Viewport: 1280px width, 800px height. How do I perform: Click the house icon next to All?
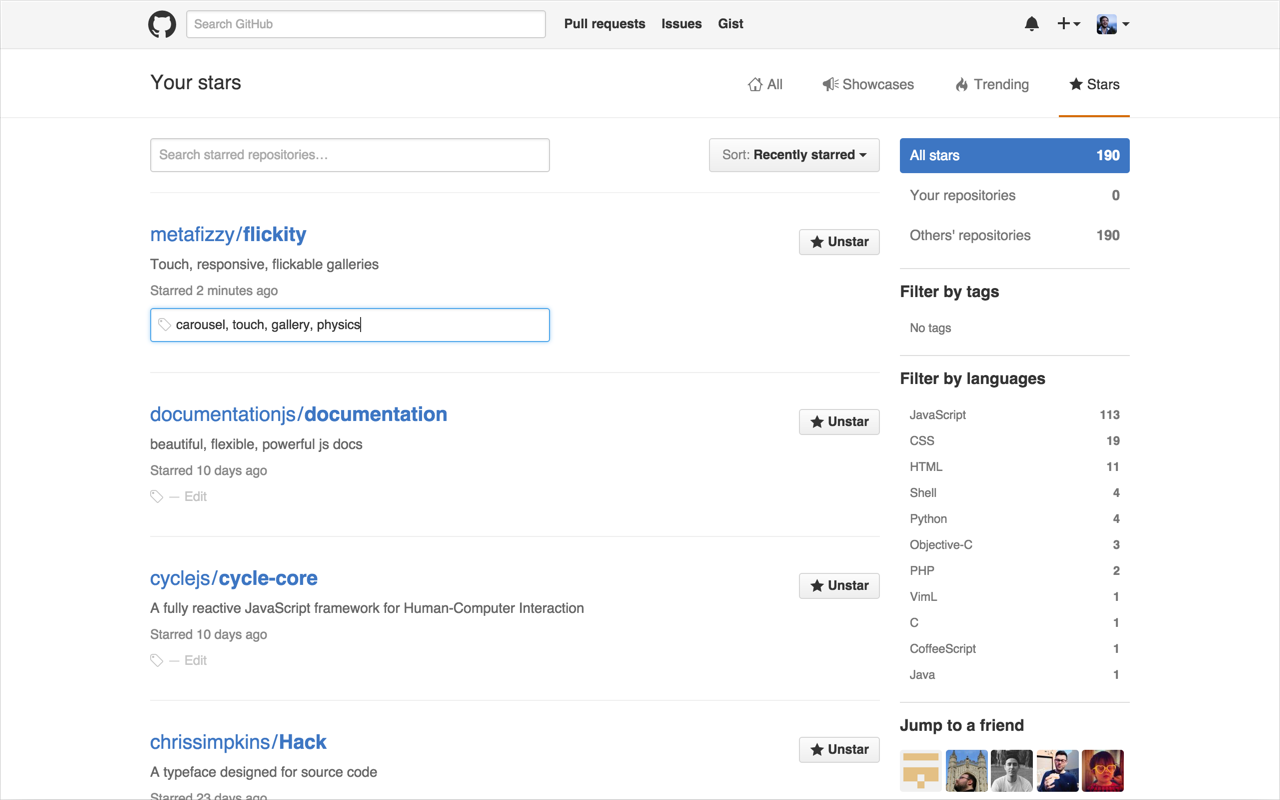tap(754, 84)
